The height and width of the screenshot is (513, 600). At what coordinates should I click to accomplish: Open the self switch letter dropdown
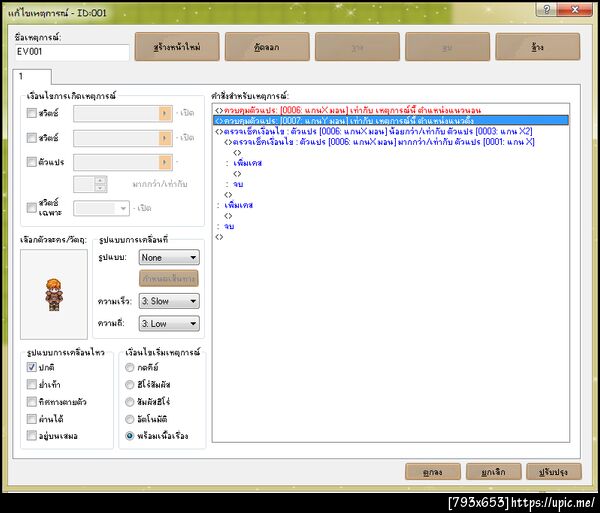click(101, 208)
